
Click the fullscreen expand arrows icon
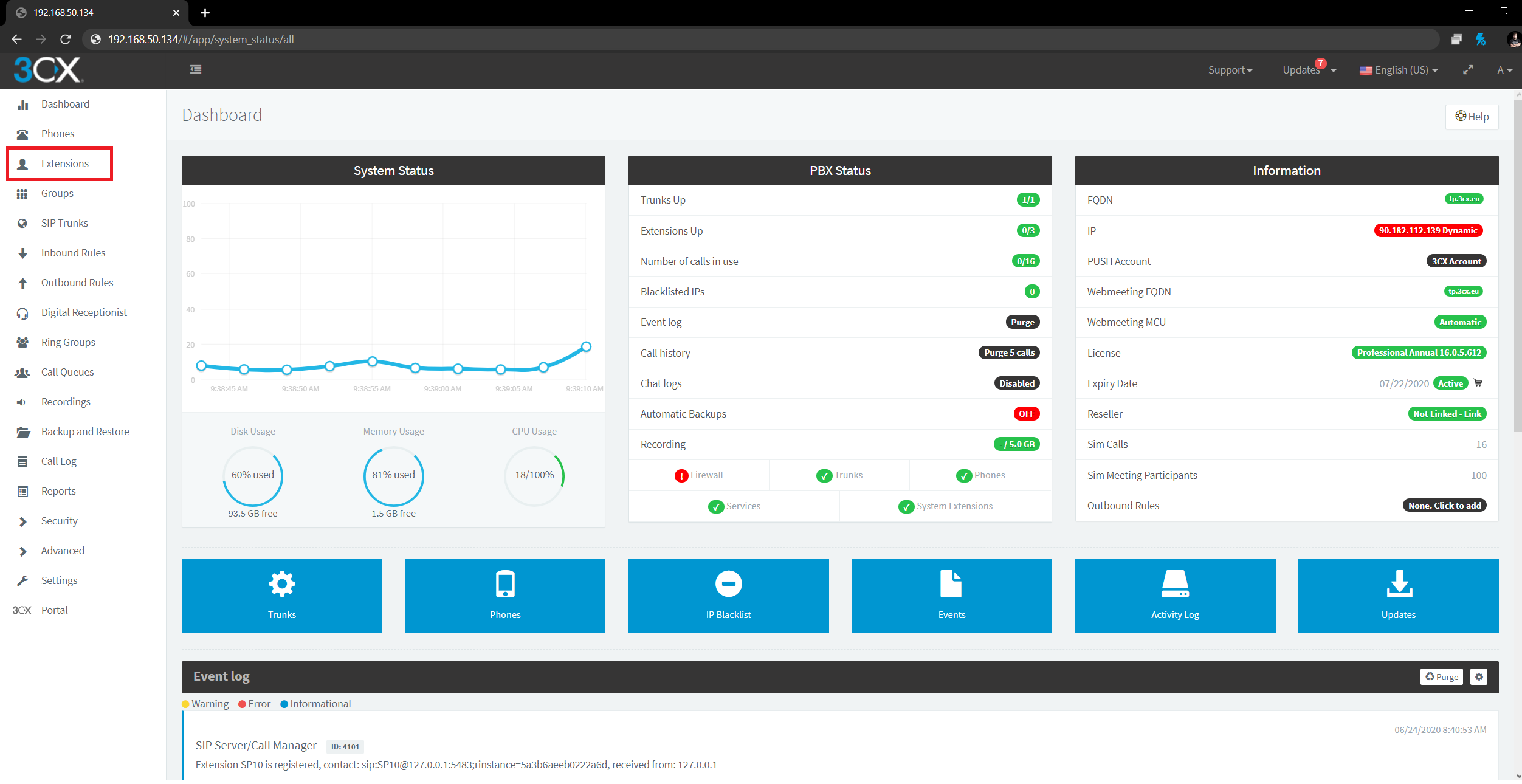tap(1468, 70)
